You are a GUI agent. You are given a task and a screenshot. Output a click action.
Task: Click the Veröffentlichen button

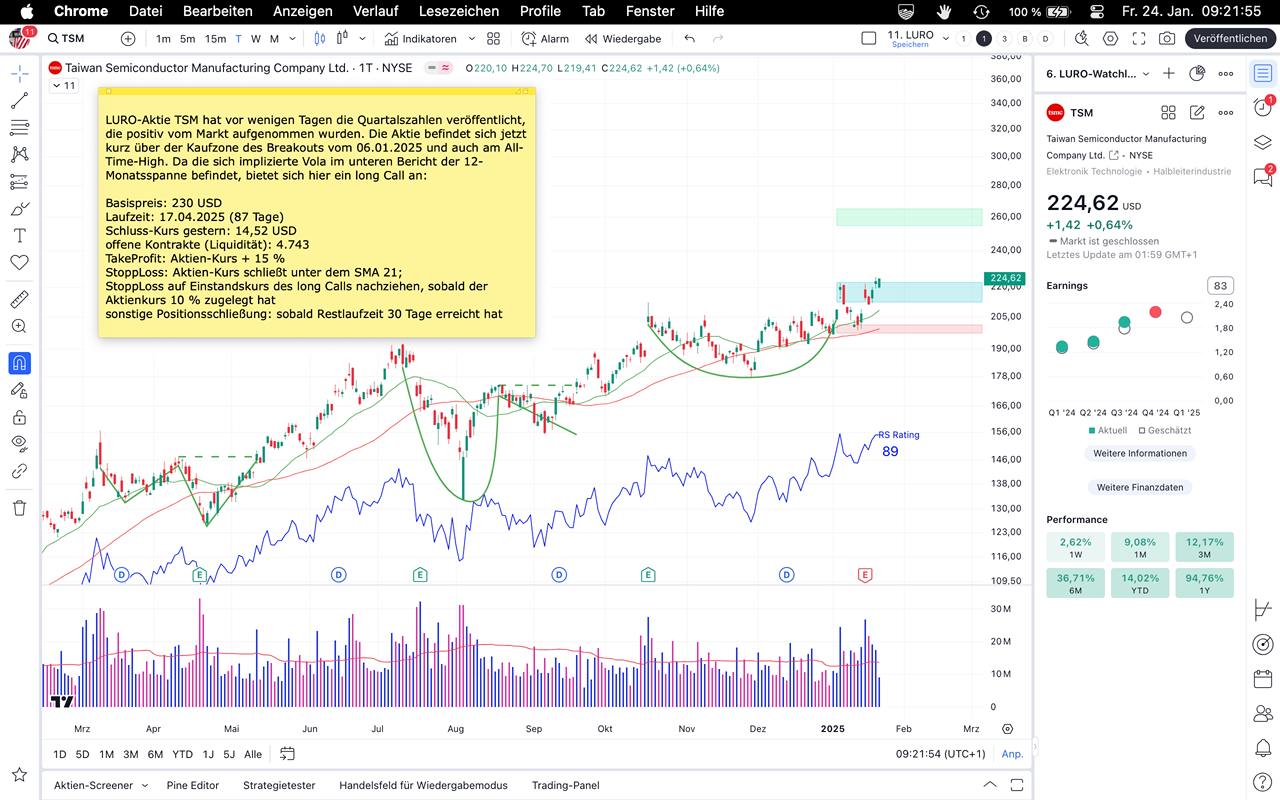click(1230, 39)
